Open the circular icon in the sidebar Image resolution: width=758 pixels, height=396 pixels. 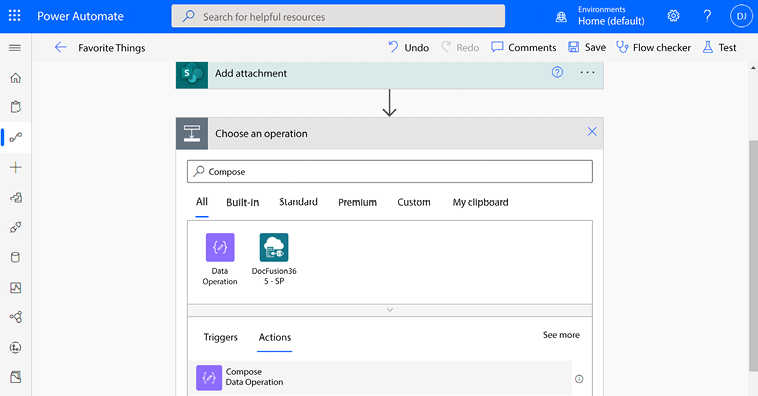(15, 348)
